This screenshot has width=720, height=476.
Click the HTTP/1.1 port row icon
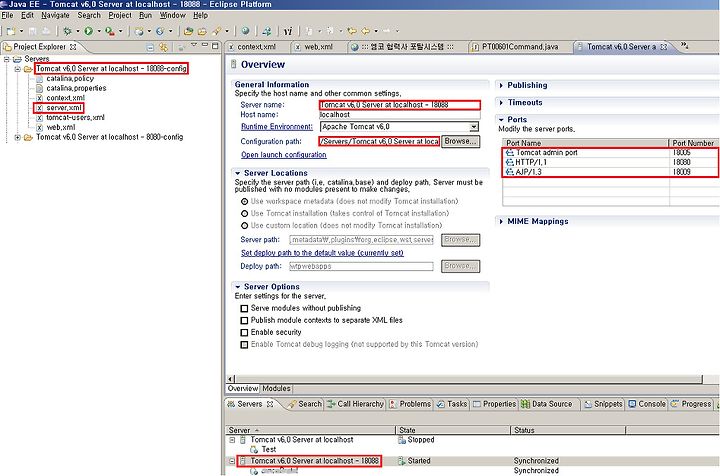point(510,162)
